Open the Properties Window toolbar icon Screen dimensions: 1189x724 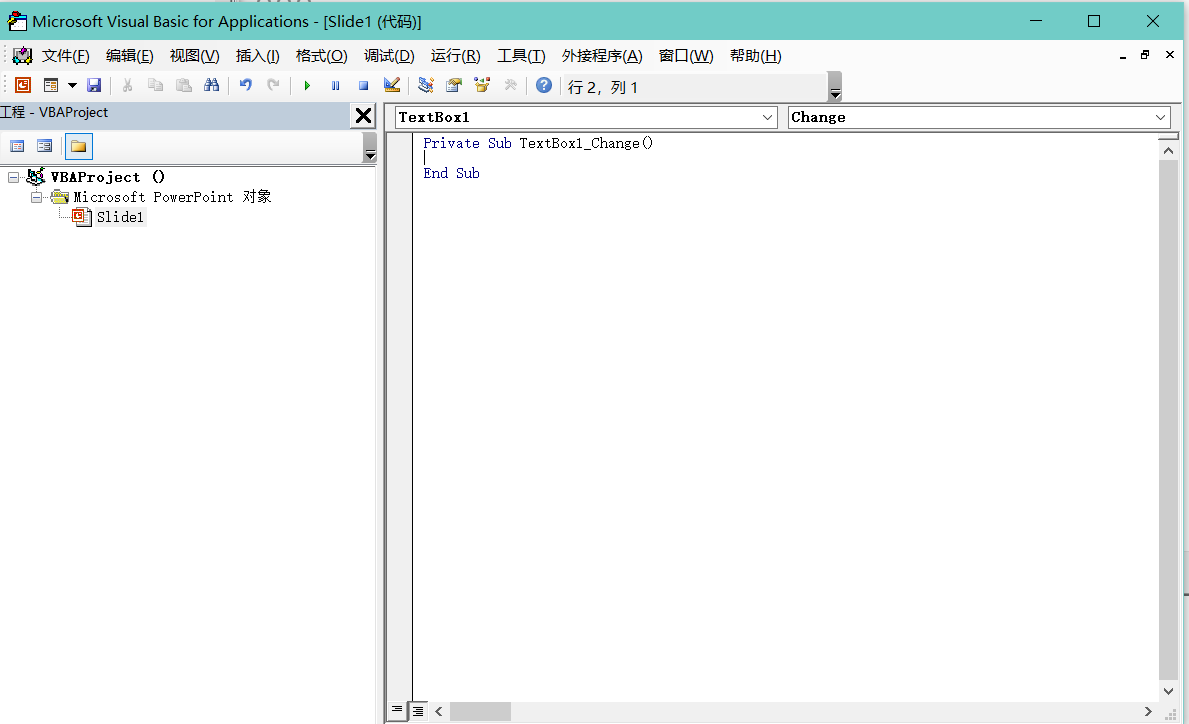453,86
